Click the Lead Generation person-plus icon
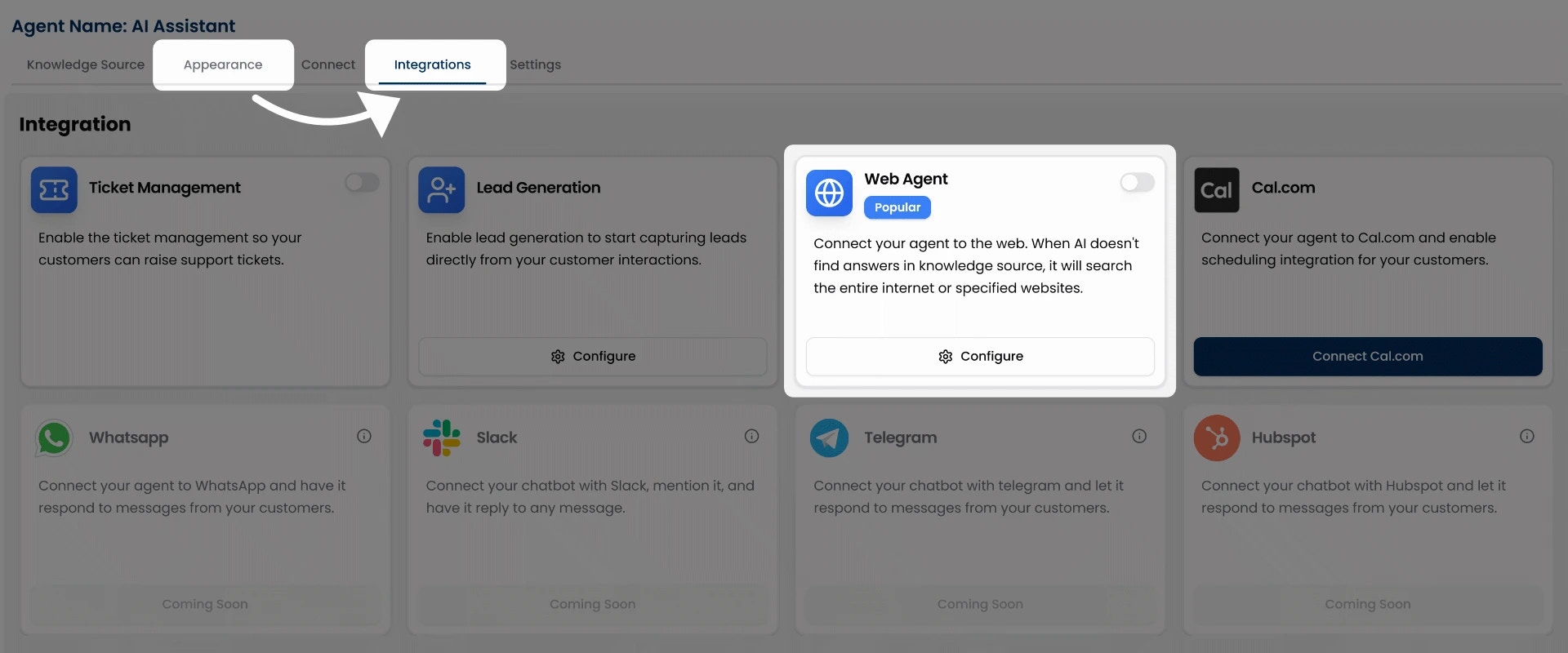This screenshot has height=653, width=1568. click(442, 190)
